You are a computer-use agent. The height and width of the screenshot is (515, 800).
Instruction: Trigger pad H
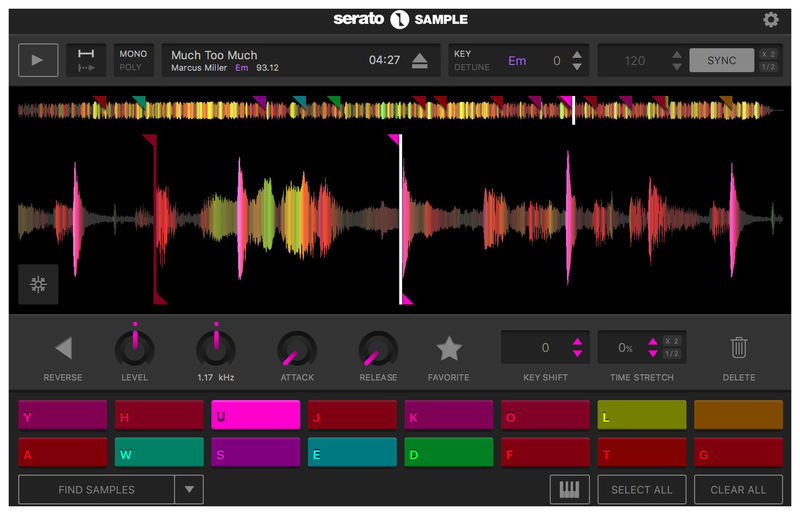(x=159, y=415)
